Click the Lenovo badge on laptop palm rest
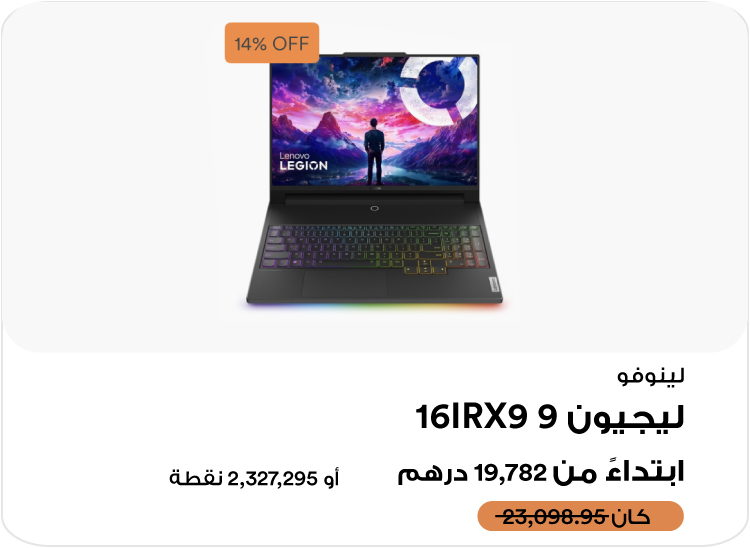 (495, 285)
